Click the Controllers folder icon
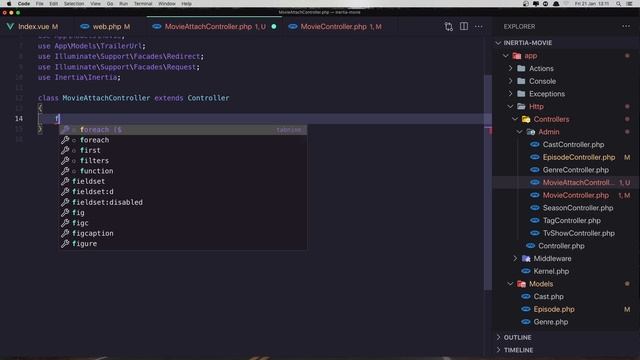Screen dimensions: 640x360 click(x=526, y=119)
